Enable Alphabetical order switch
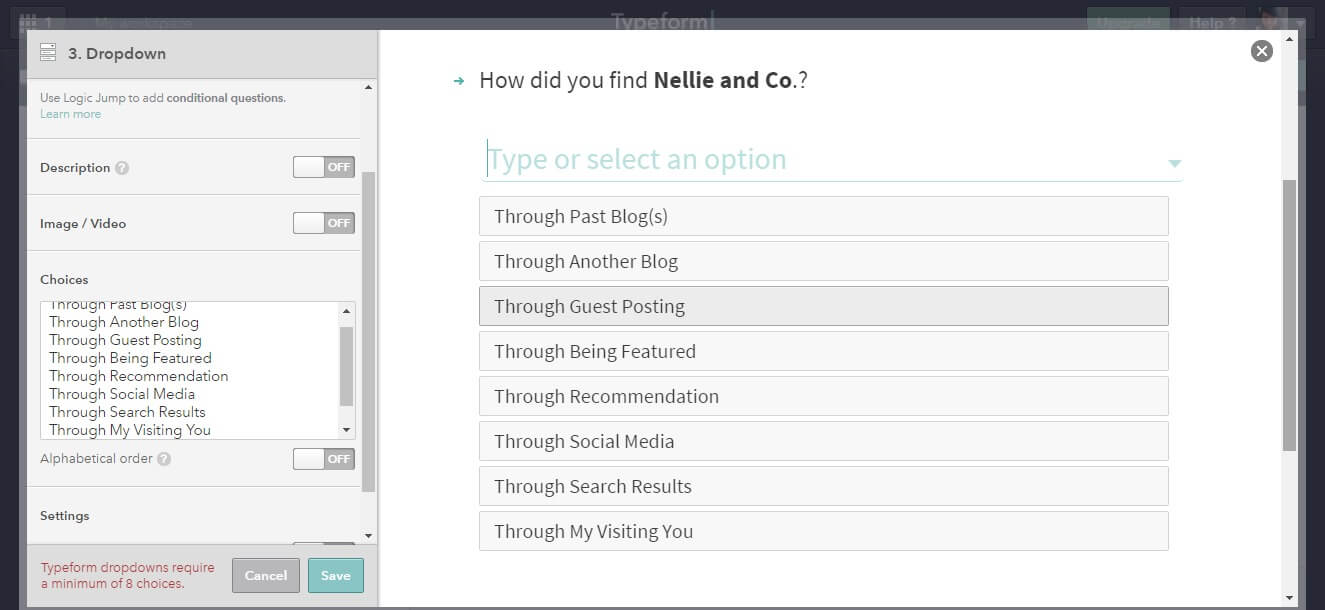1325x610 pixels. (324, 459)
